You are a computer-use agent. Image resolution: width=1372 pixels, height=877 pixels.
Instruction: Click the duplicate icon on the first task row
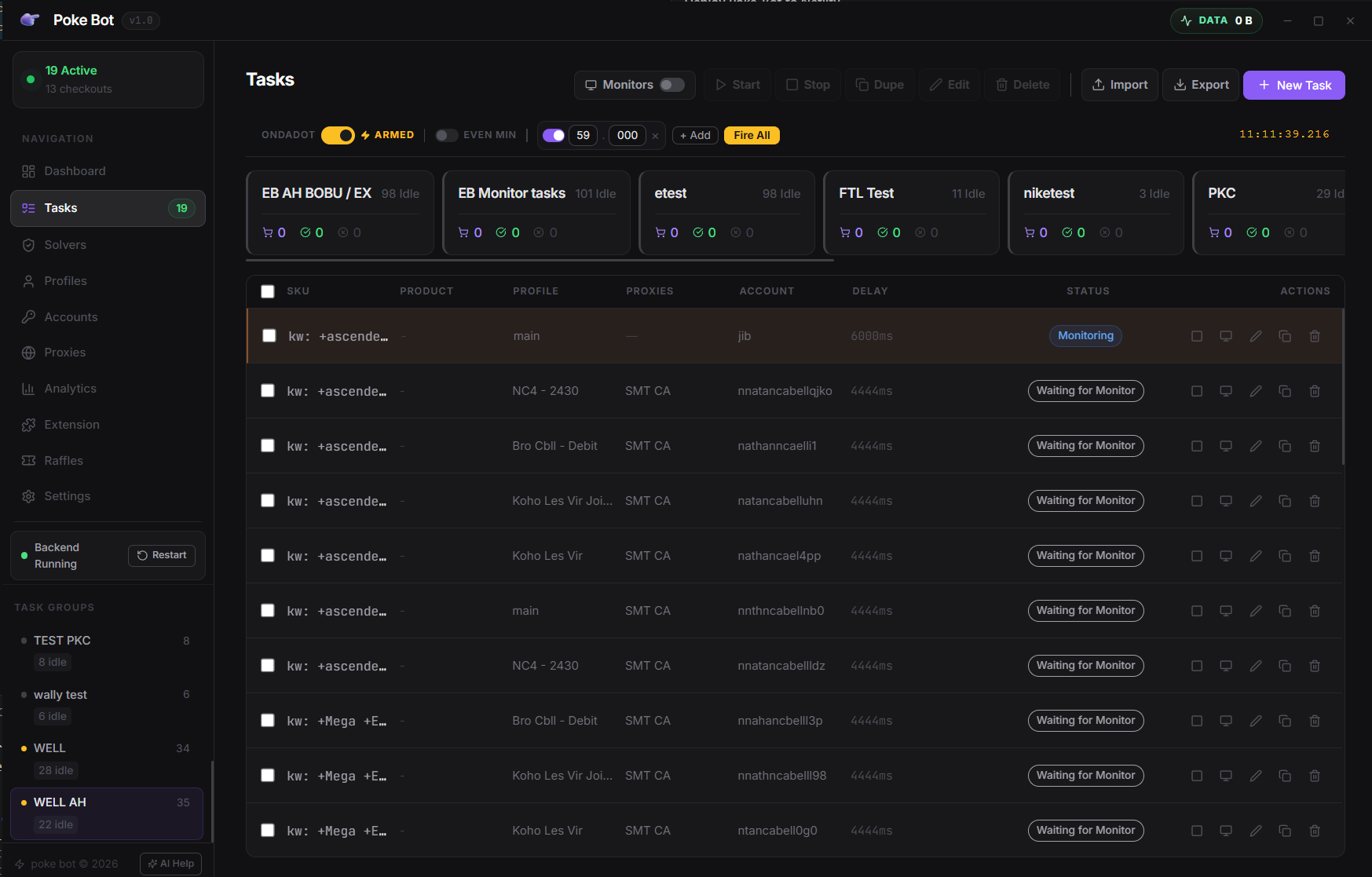1285,335
